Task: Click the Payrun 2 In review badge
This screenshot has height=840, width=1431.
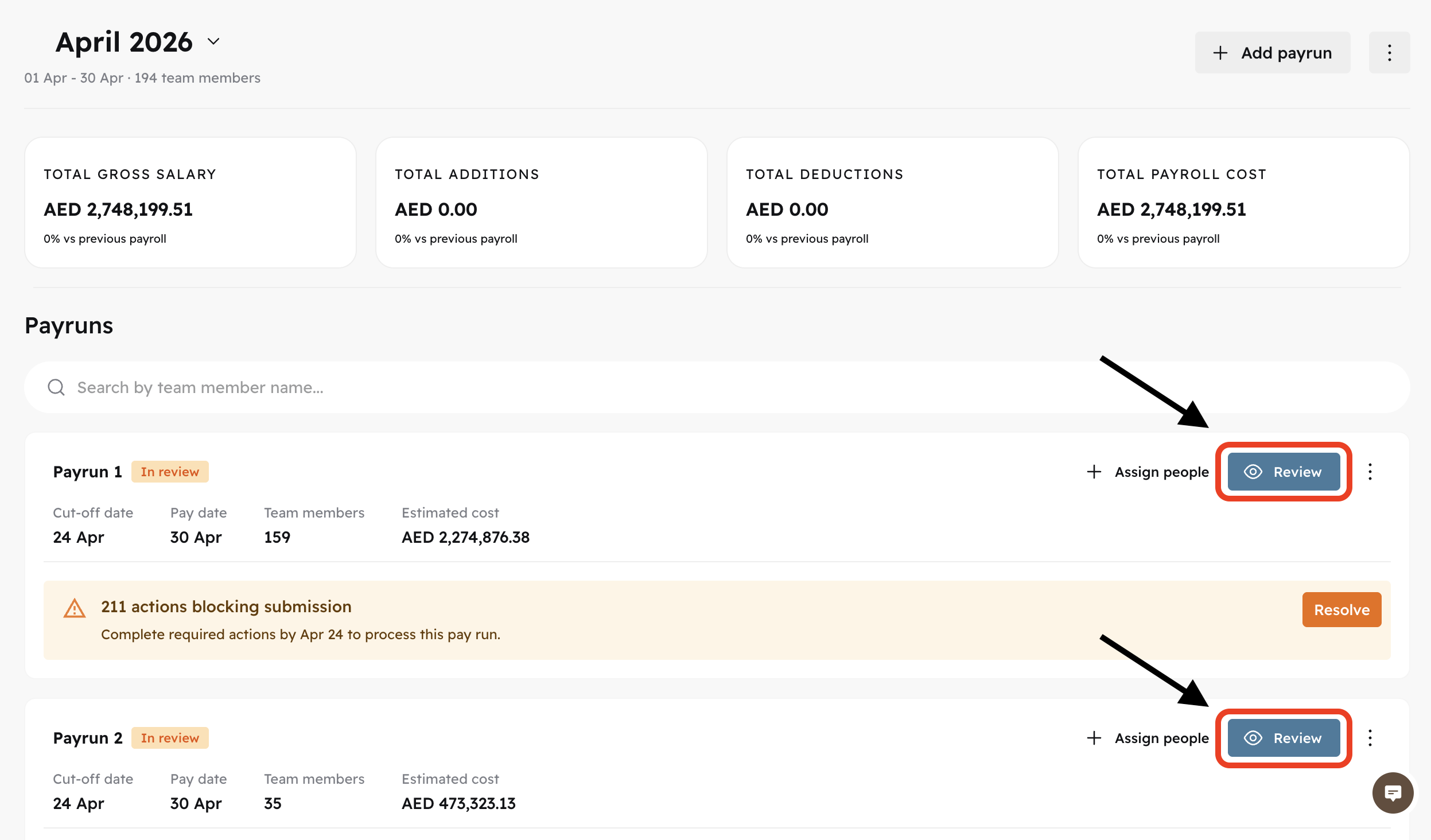Action: click(170, 738)
